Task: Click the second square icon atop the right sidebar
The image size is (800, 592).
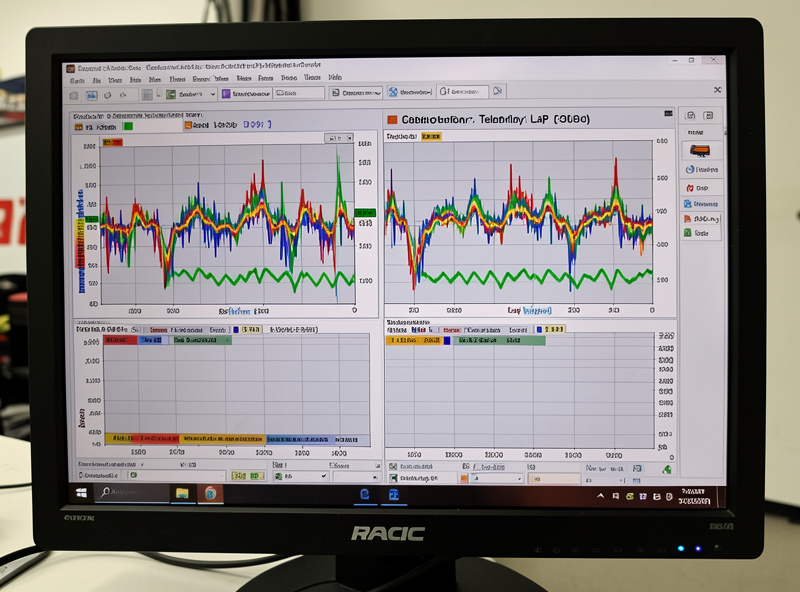Action: pos(708,116)
